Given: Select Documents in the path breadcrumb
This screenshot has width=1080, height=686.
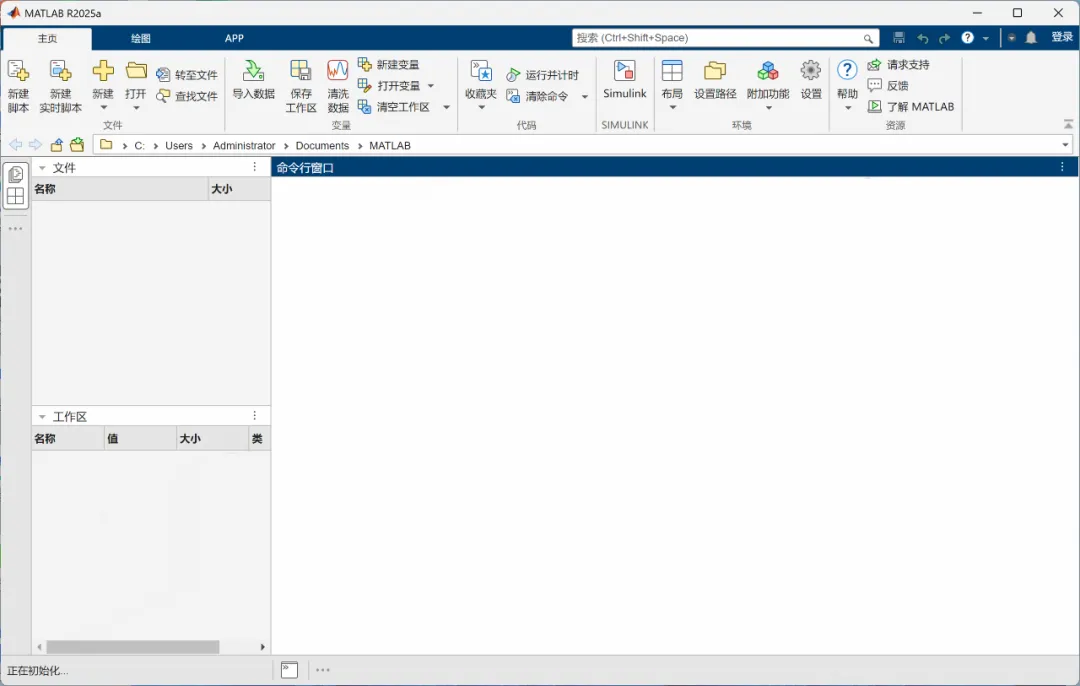Looking at the screenshot, I should [x=322, y=145].
